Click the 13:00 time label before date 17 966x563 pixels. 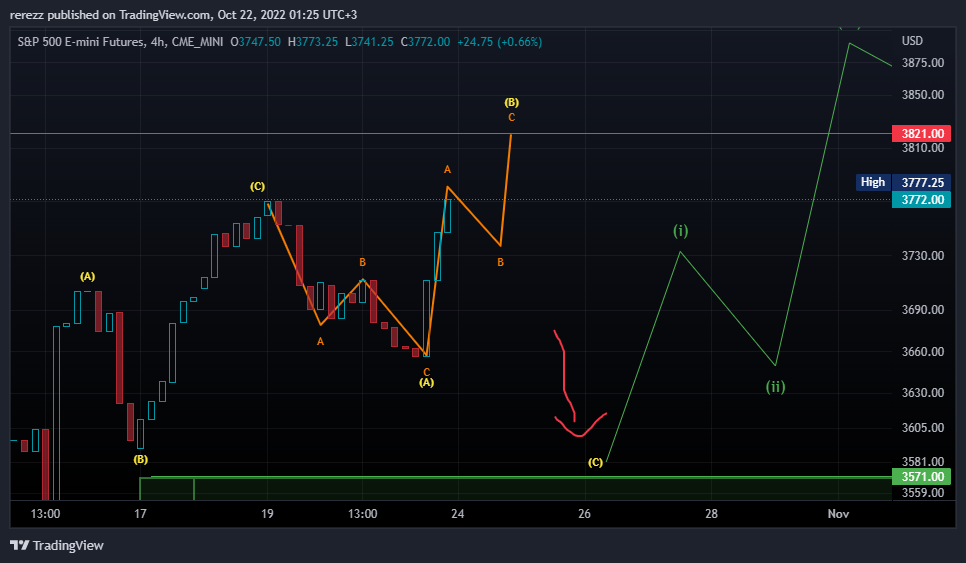(46, 514)
